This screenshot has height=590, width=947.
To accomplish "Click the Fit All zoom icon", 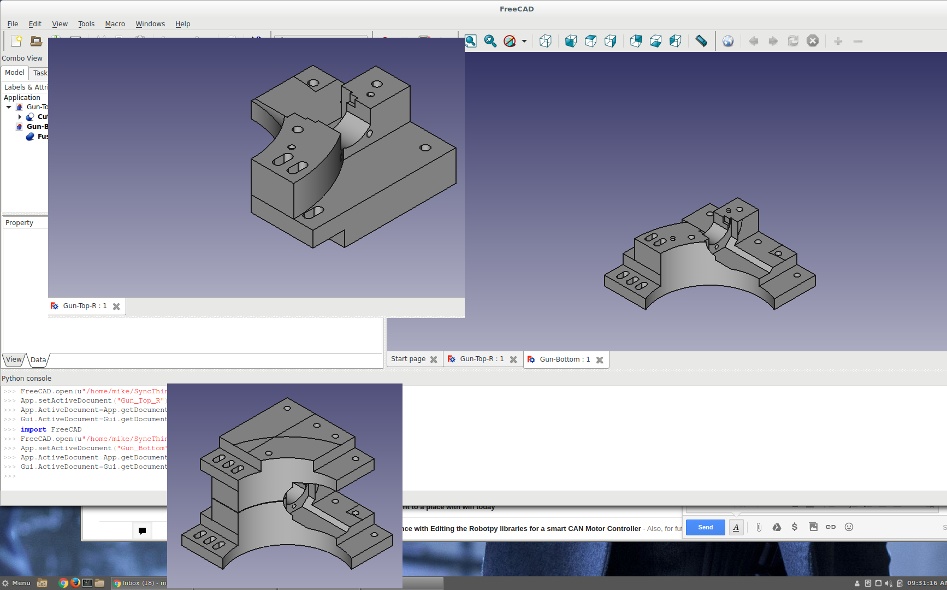I will pos(470,41).
